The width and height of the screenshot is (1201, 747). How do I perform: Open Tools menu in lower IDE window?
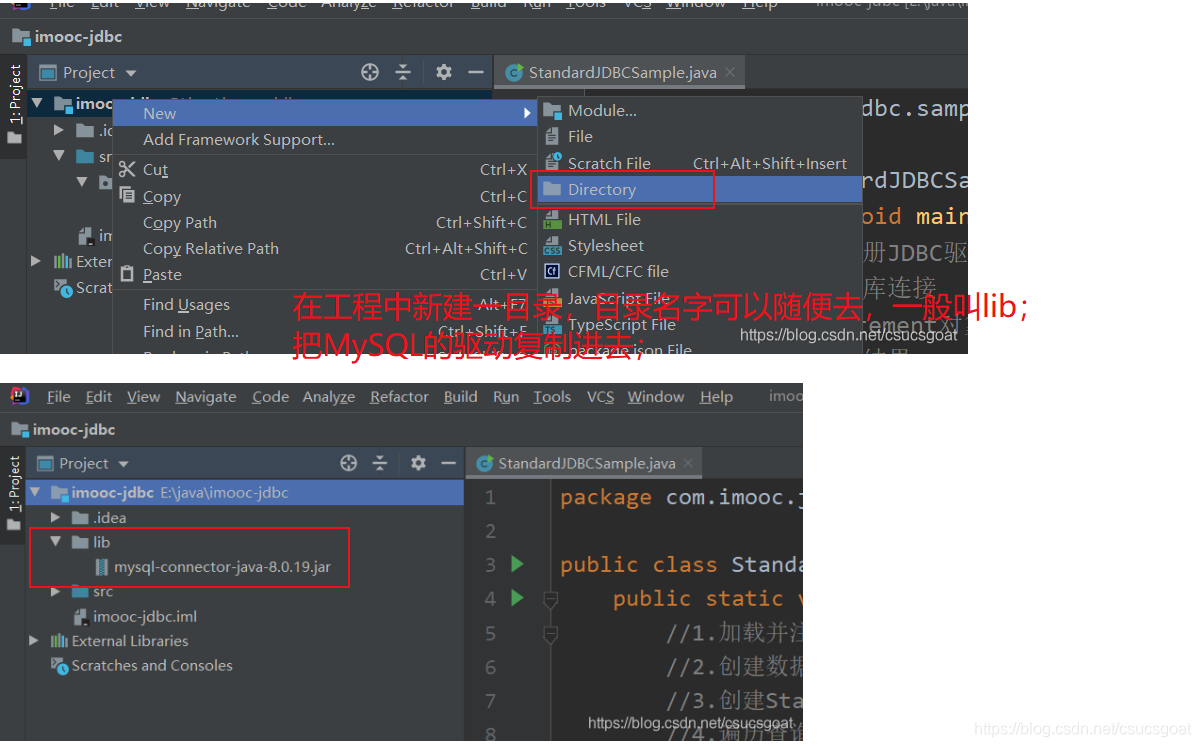pyautogui.click(x=552, y=396)
